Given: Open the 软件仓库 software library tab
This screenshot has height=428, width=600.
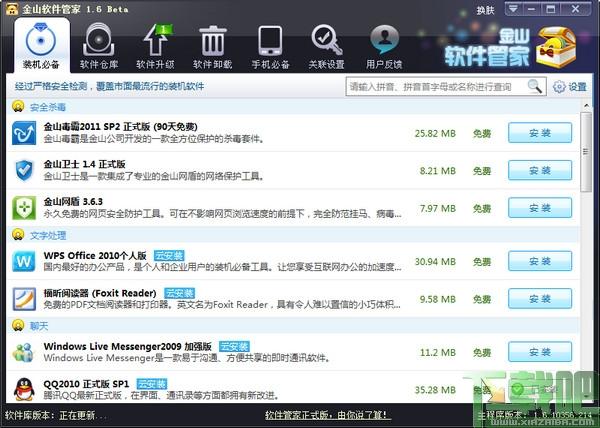Looking at the screenshot, I should [x=97, y=47].
